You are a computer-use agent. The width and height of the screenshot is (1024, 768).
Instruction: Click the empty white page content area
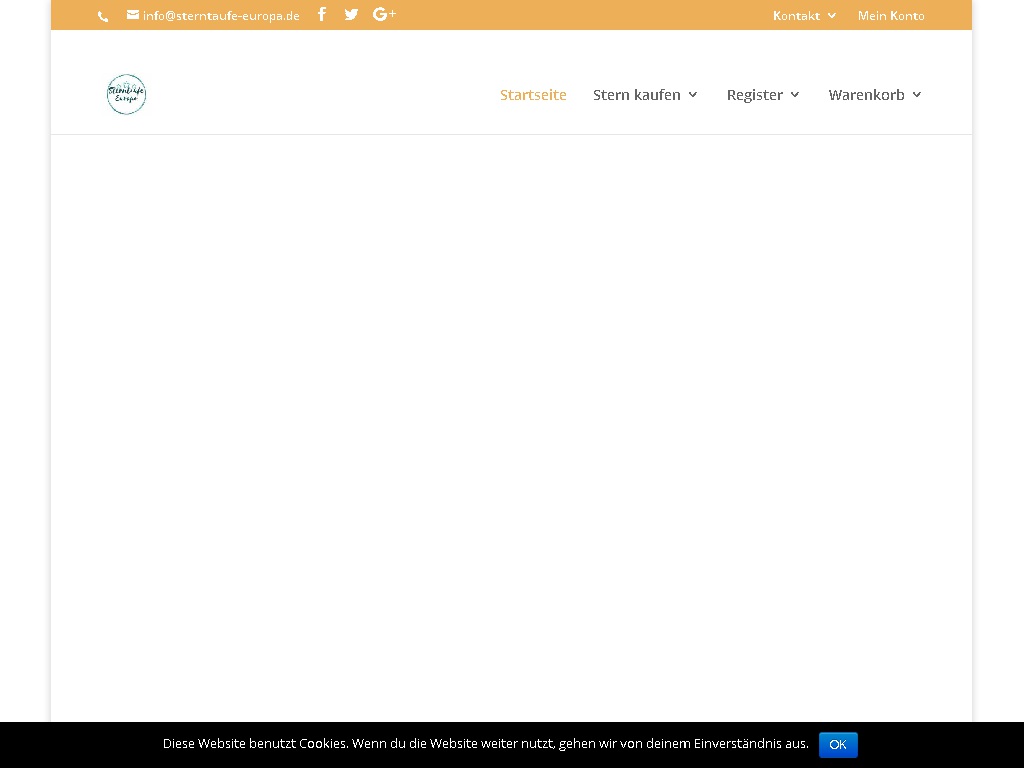[x=511, y=420]
